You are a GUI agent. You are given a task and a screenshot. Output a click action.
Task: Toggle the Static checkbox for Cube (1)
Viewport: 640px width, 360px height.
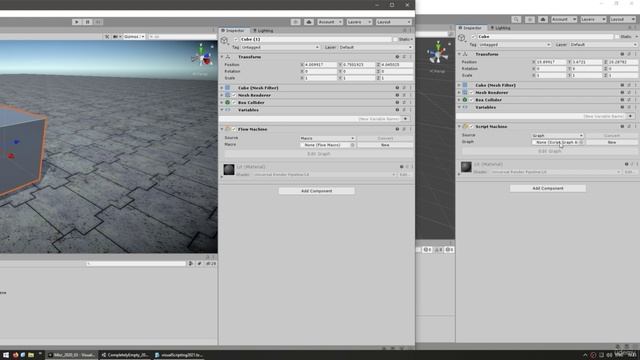pos(395,39)
